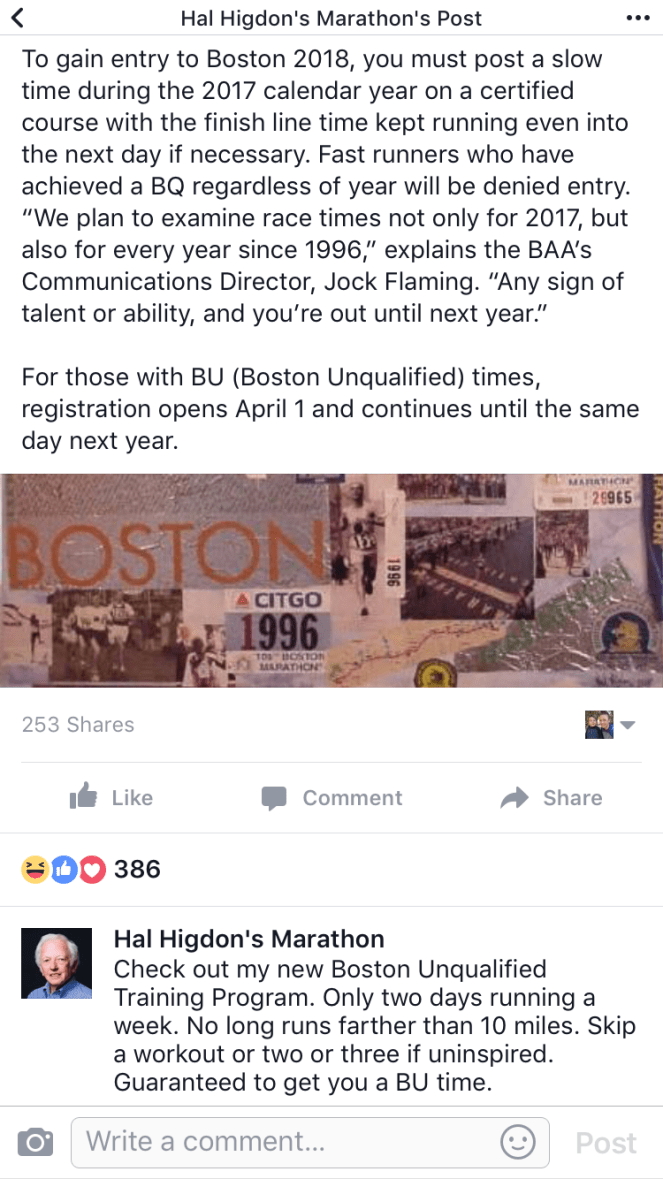Viewport: 663px width, 1179px height.
Task: Tap the Post button
Action: (607, 1144)
